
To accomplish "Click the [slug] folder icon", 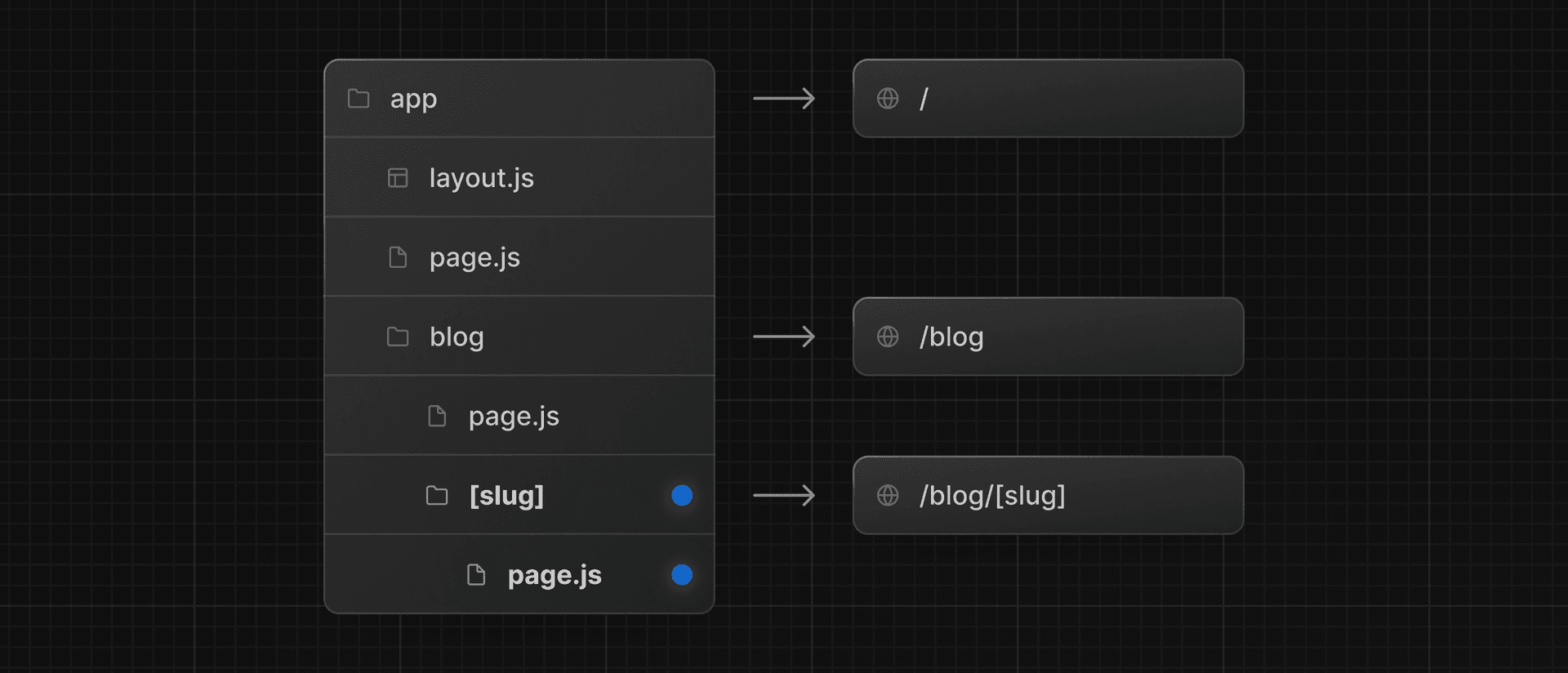I will point(437,496).
